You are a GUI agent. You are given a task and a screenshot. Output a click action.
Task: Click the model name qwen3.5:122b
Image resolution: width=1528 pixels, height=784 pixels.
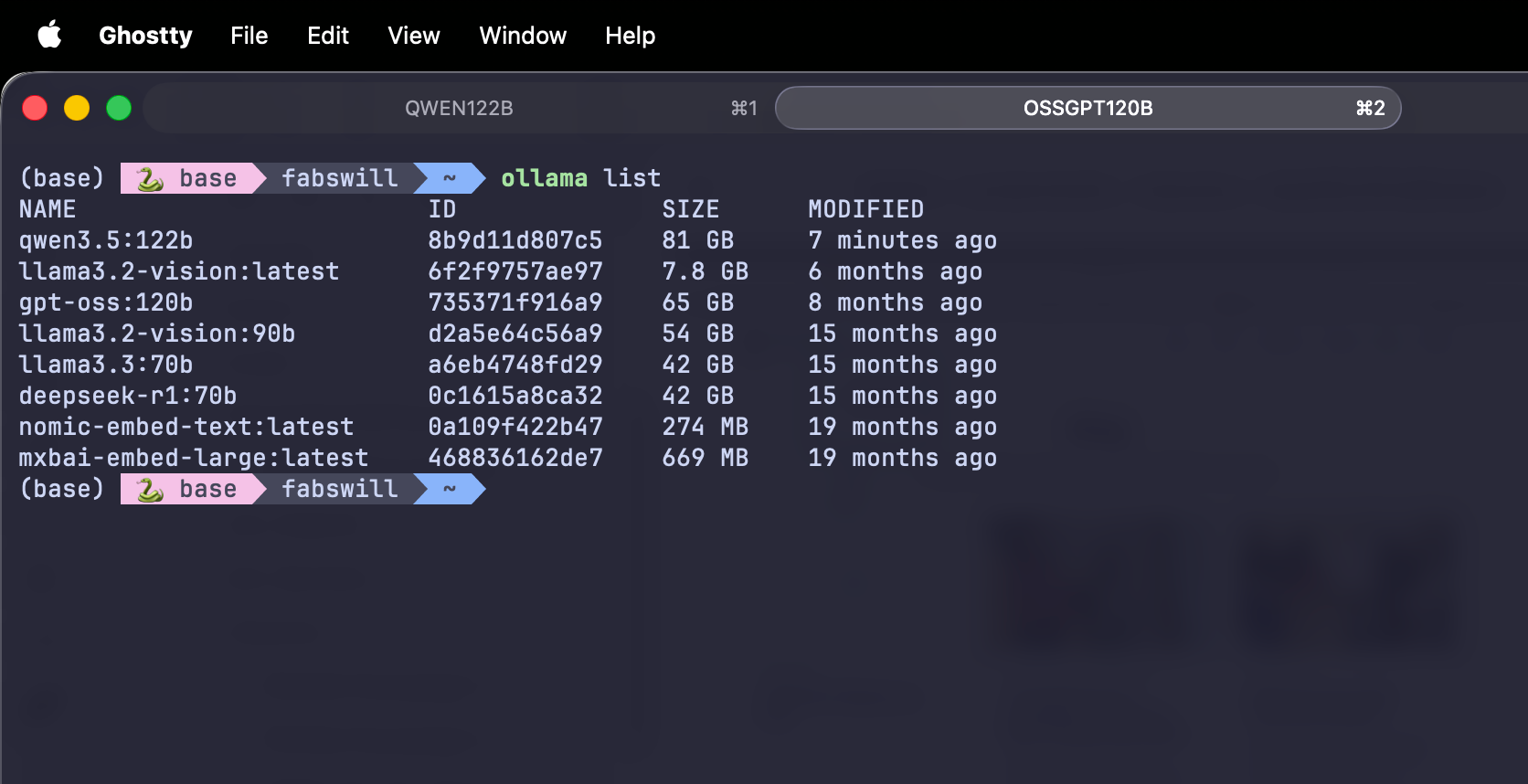[x=106, y=240]
